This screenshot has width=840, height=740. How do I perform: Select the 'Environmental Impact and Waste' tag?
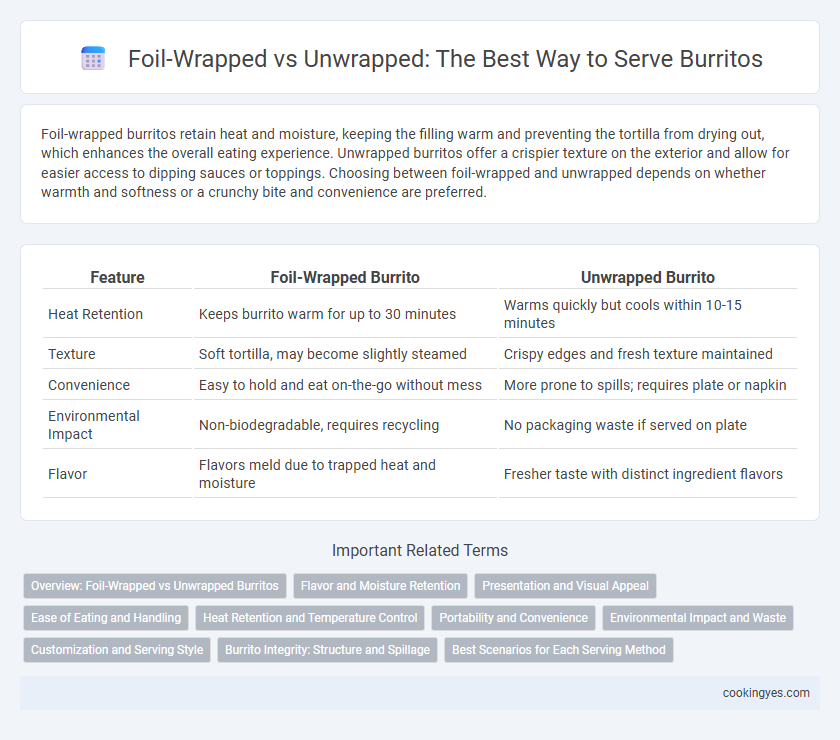click(x=698, y=618)
